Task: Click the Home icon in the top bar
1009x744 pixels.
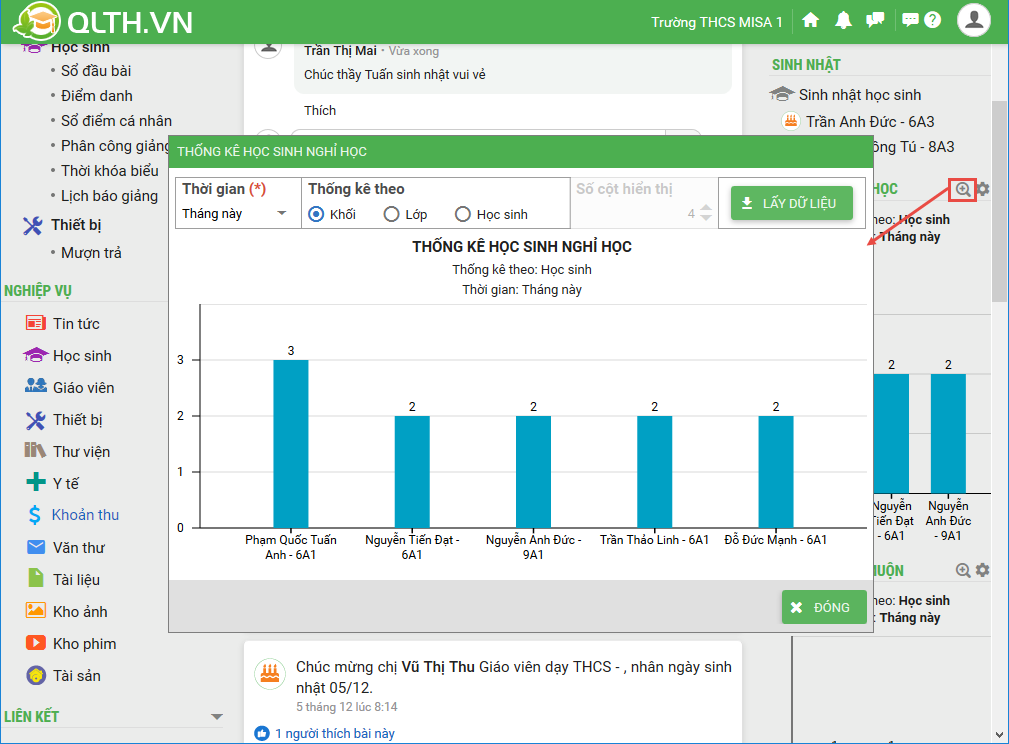Action: coord(811,21)
